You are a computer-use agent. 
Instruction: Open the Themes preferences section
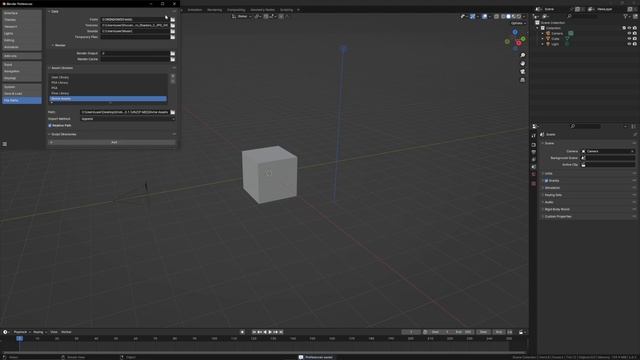[x=22, y=20]
